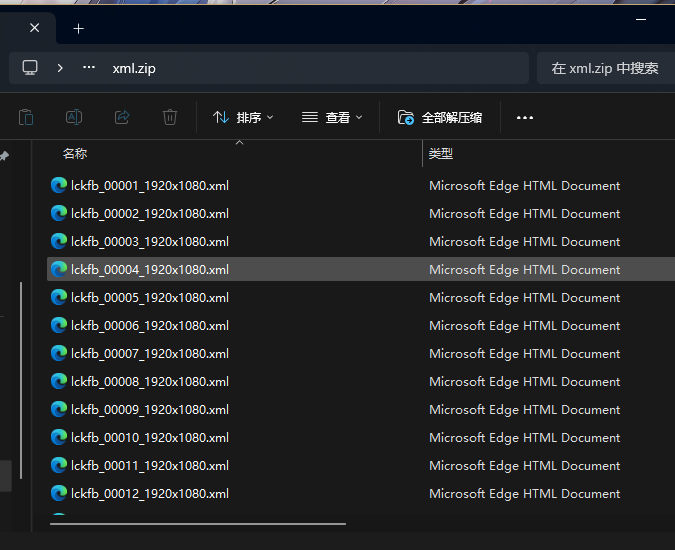This screenshot has height=550, width=675.
Task: Click the paste clipboard icon in toolbar
Action: [26, 117]
